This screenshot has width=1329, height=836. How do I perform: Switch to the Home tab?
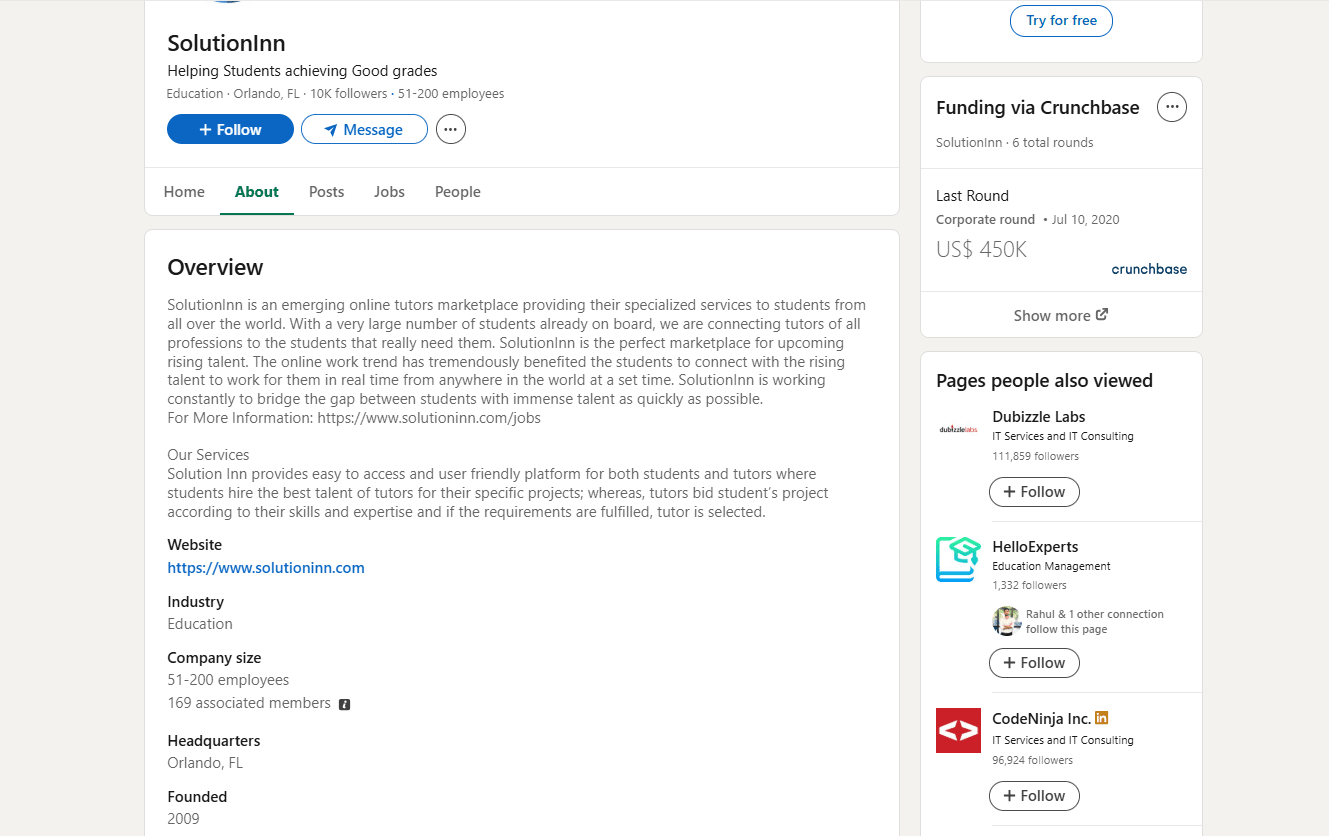pos(184,192)
